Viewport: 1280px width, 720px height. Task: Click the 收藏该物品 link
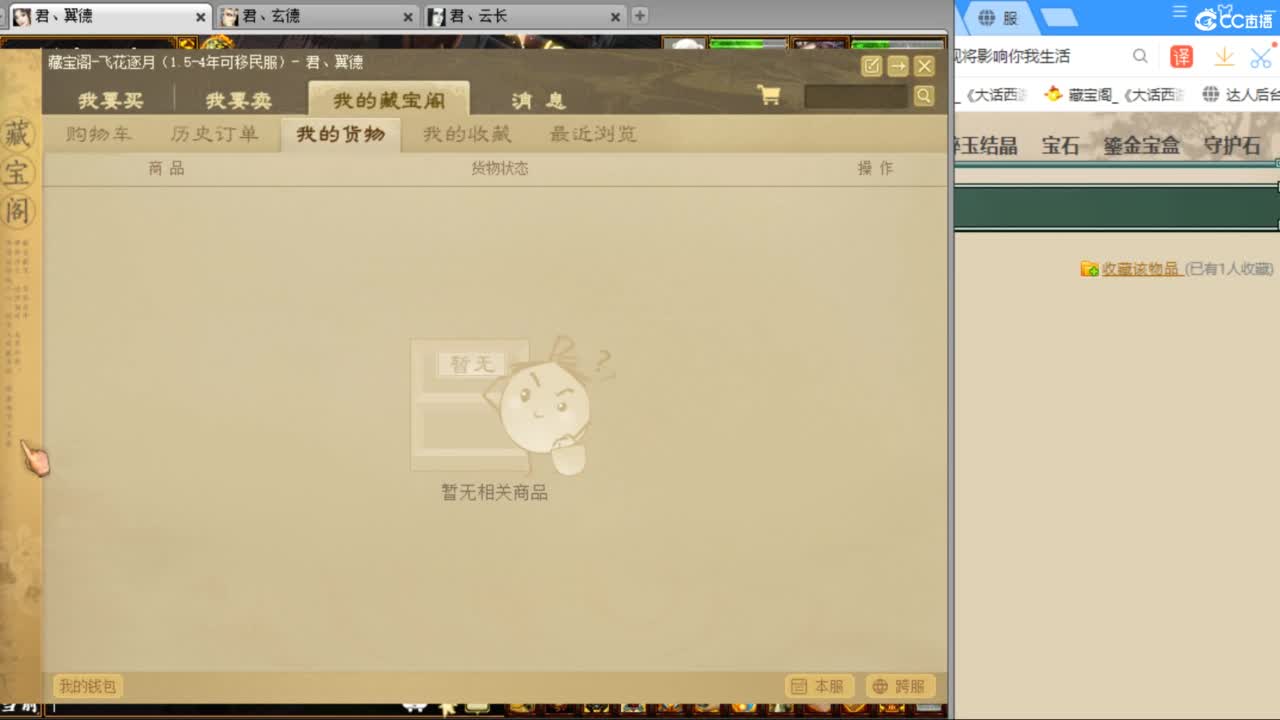(1141, 269)
